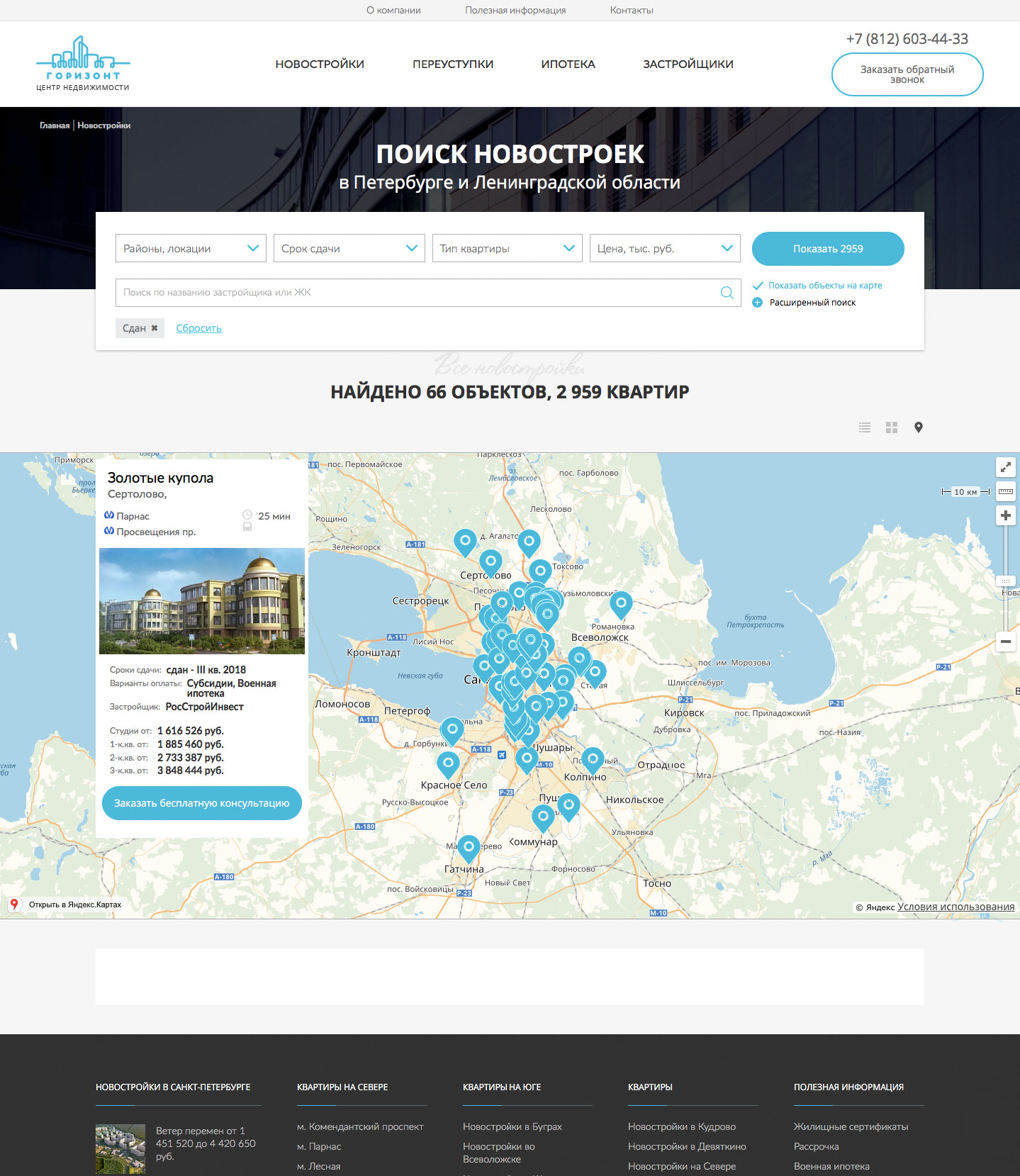Screen dimensions: 1020x1176
Task: Activate the map ruler distance tool
Action: pyautogui.click(x=1006, y=491)
